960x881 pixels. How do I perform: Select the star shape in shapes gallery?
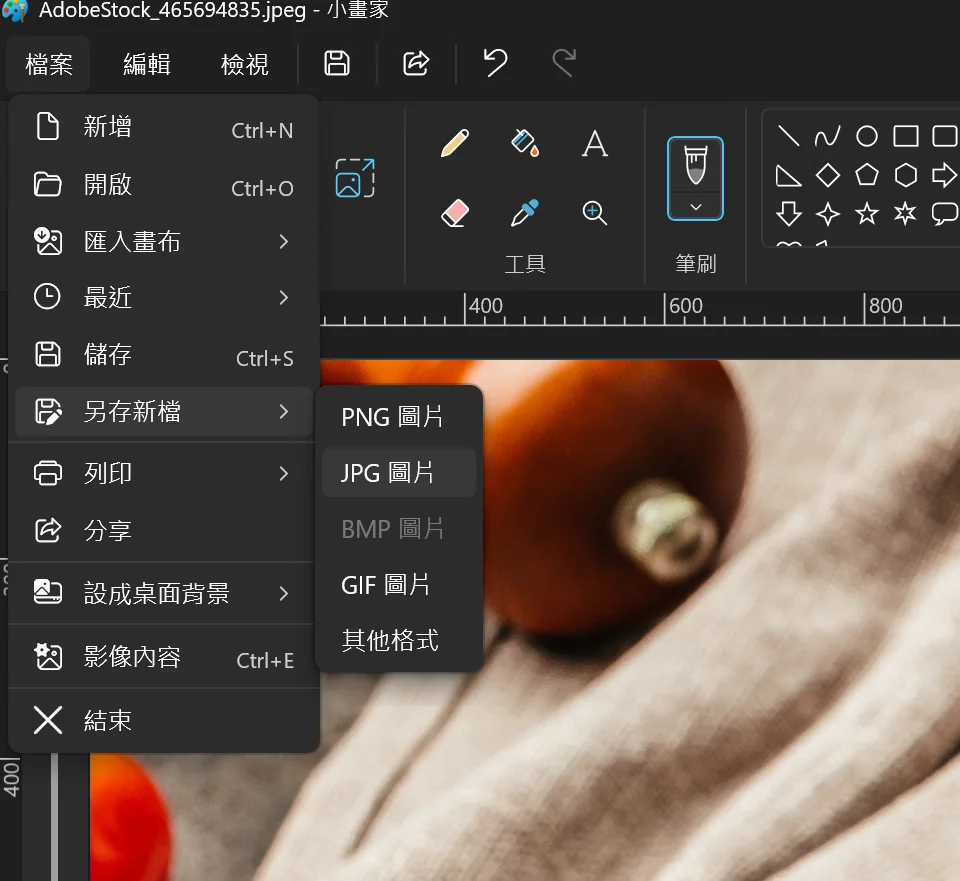(866, 213)
